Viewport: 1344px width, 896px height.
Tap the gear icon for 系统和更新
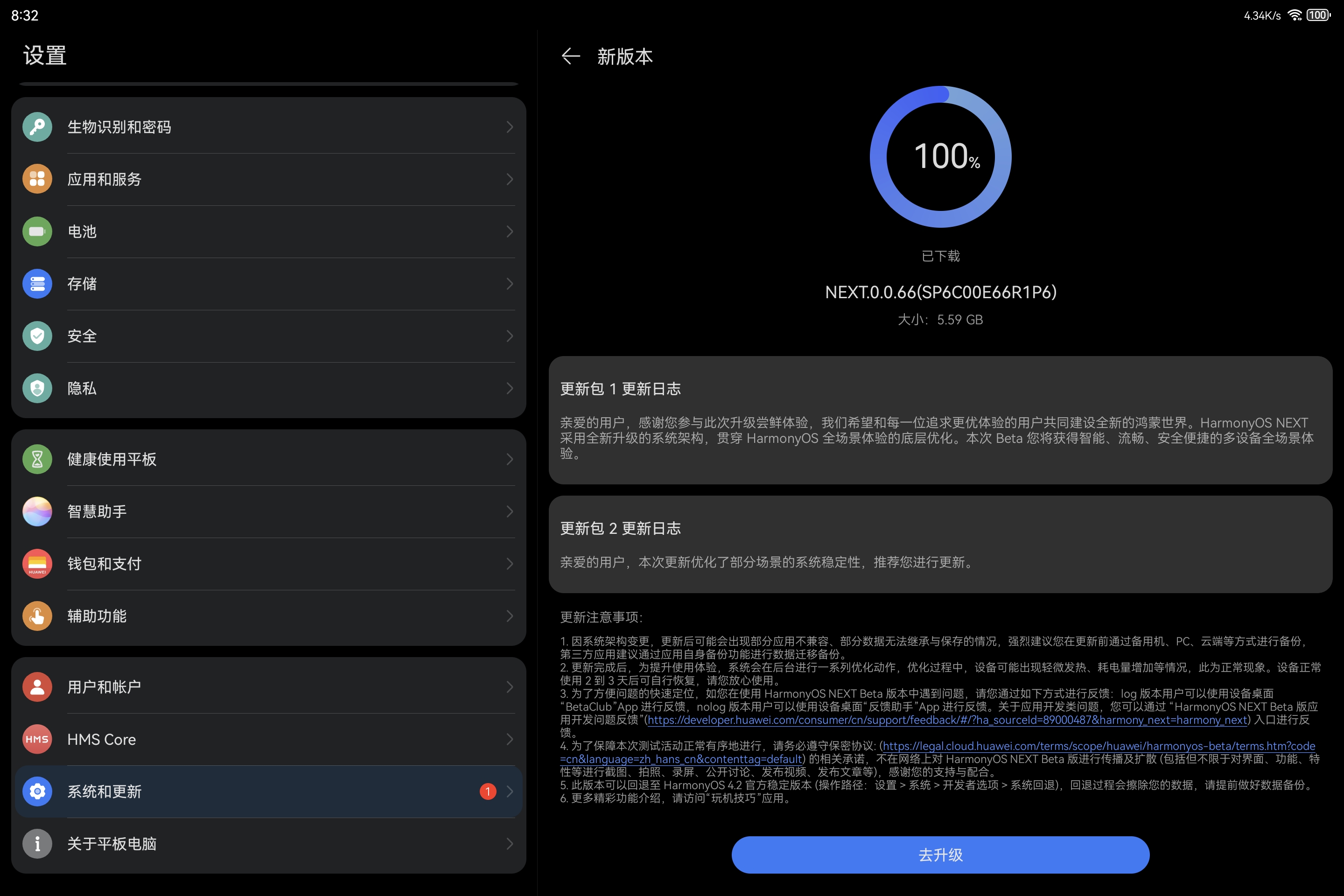[37, 791]
